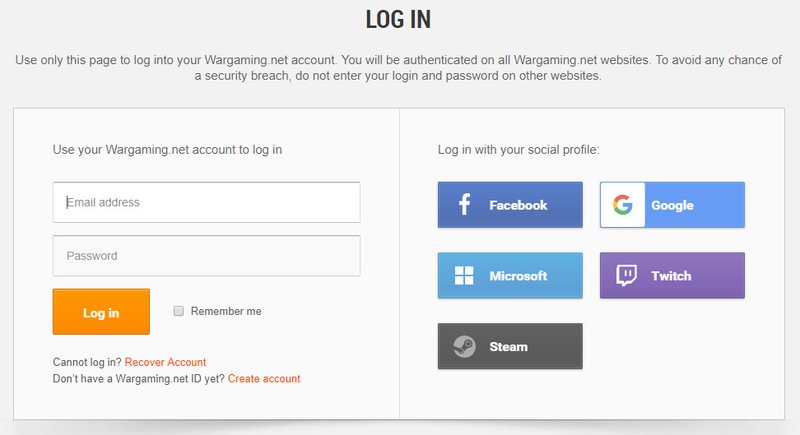Focus the Password input field
This screenshot has width=800, height=435.
pos(206,255)
